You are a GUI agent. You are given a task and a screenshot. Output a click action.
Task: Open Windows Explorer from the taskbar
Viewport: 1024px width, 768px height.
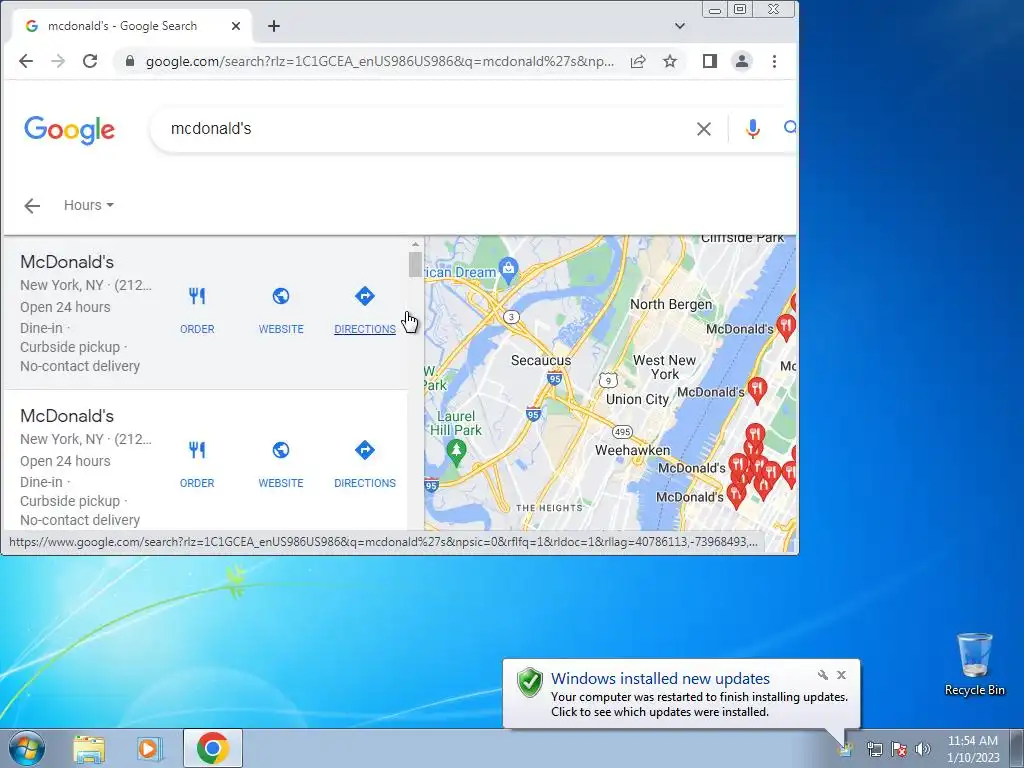(x=89, y=748)
